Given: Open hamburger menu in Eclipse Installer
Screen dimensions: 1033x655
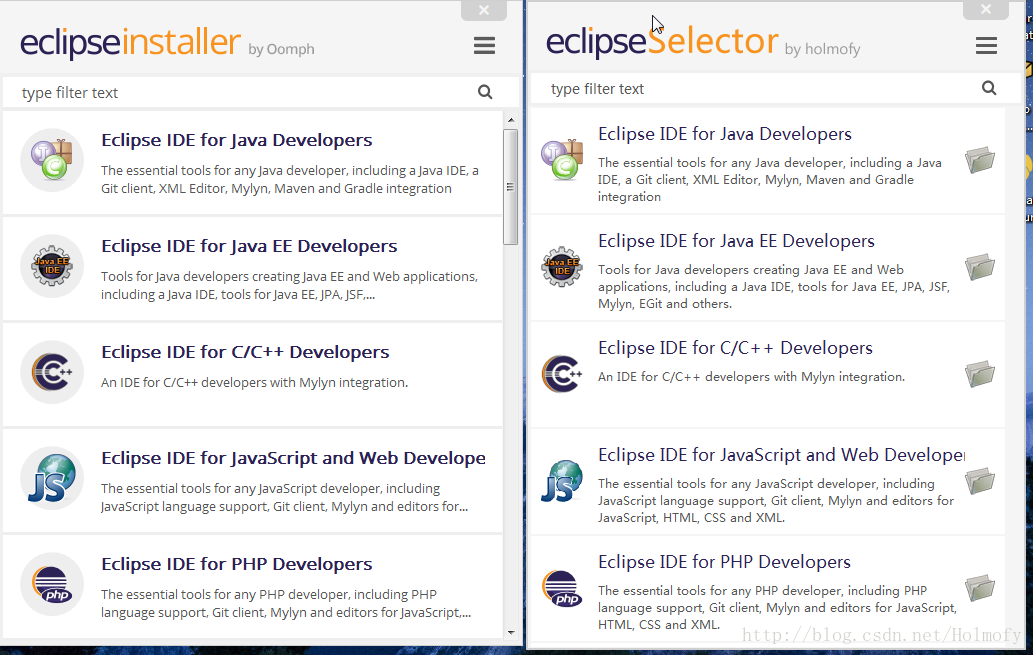Looking at the screenshot, I should 484,45.
